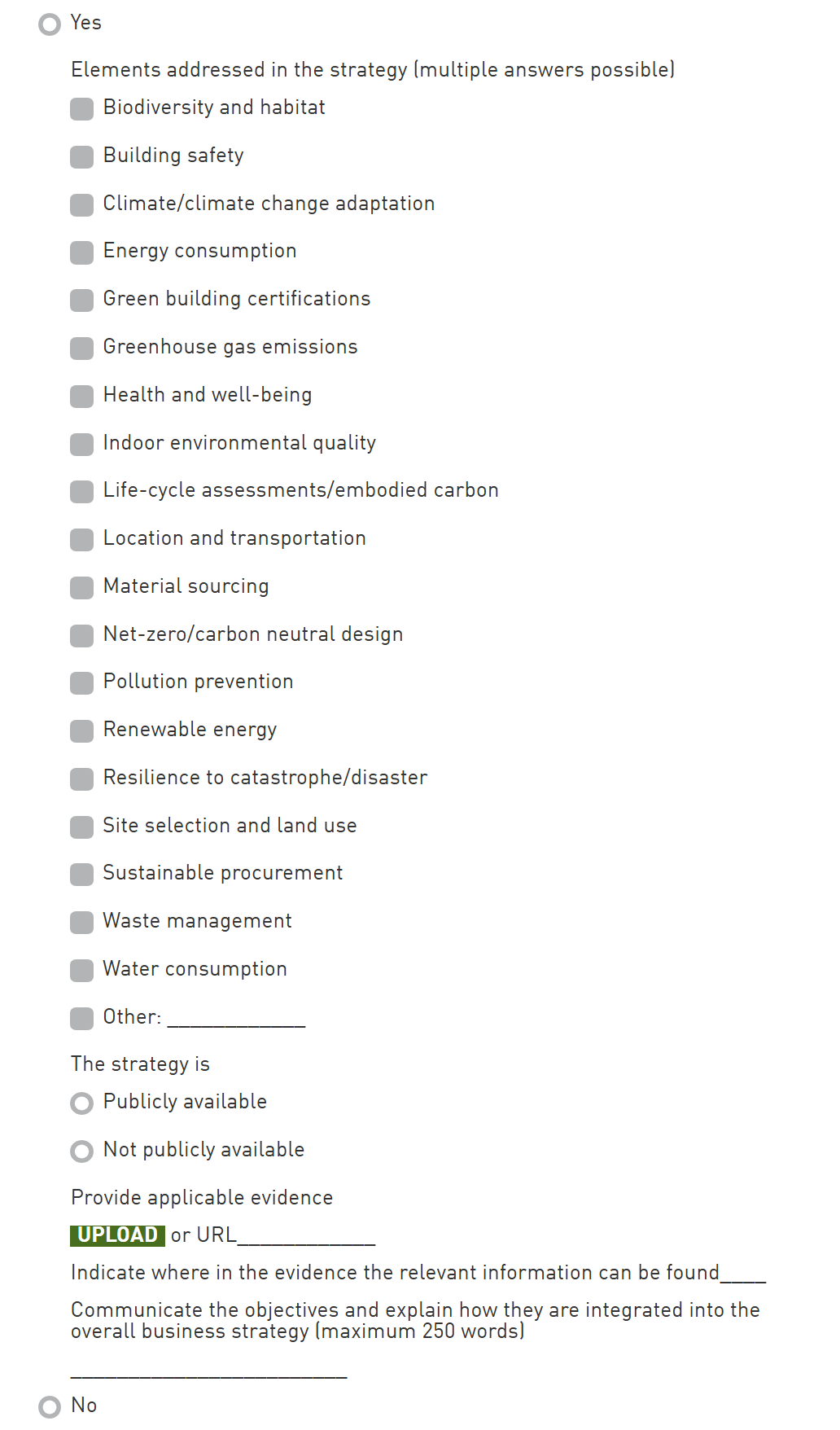Tick Life-cycle assessments/embodied carbon checkbox
840x1430 pixels.
(x=82, y=492)
